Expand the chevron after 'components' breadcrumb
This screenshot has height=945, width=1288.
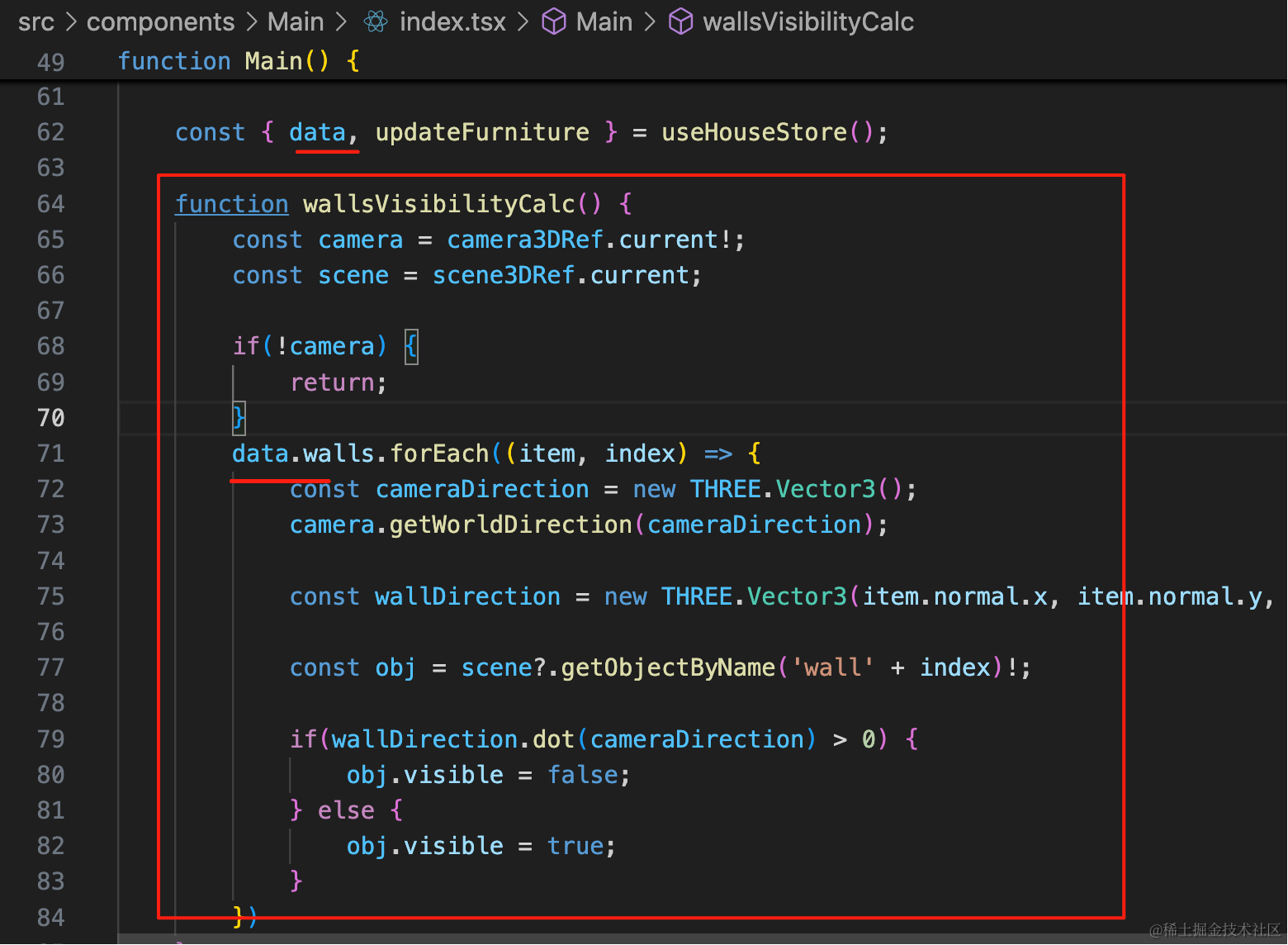252,22
